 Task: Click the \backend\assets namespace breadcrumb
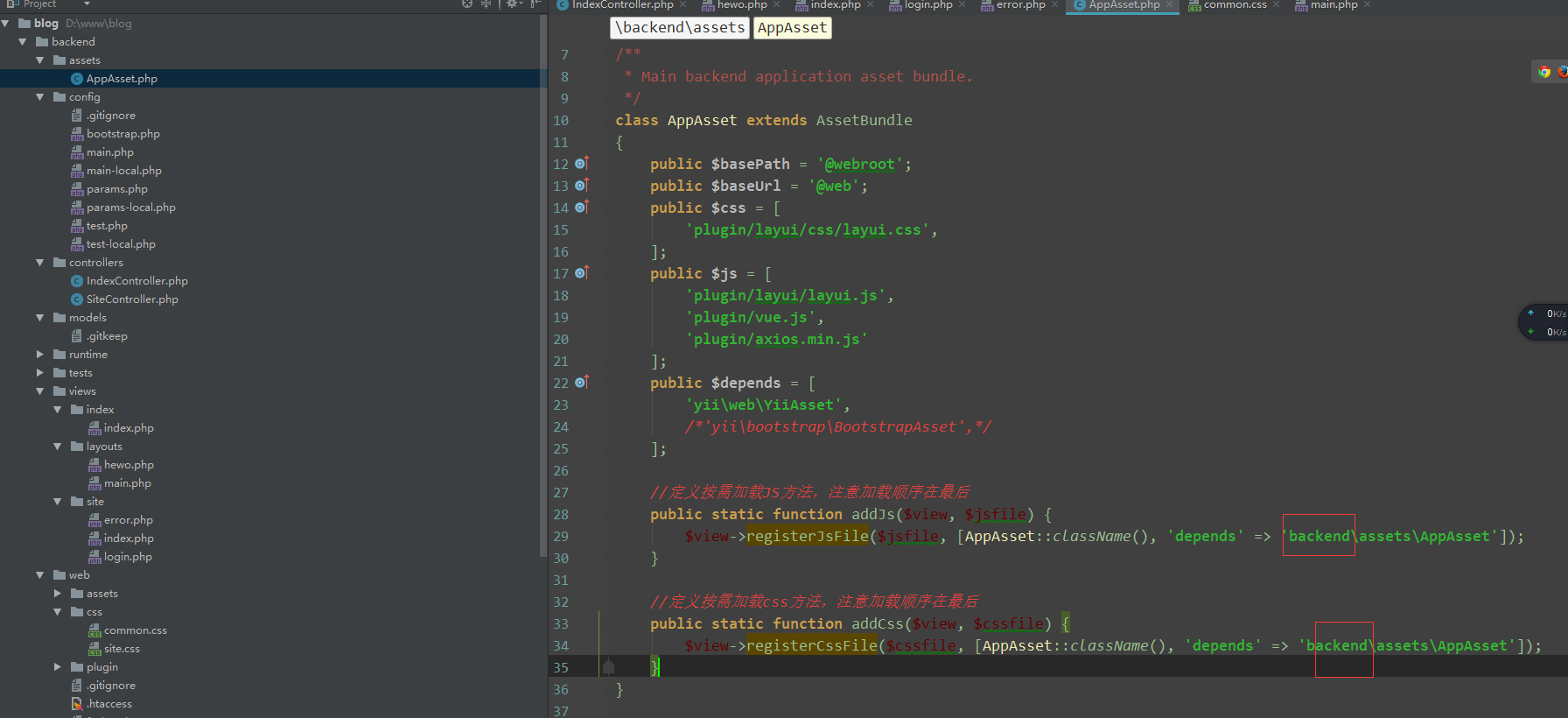(x=680, y=28)
